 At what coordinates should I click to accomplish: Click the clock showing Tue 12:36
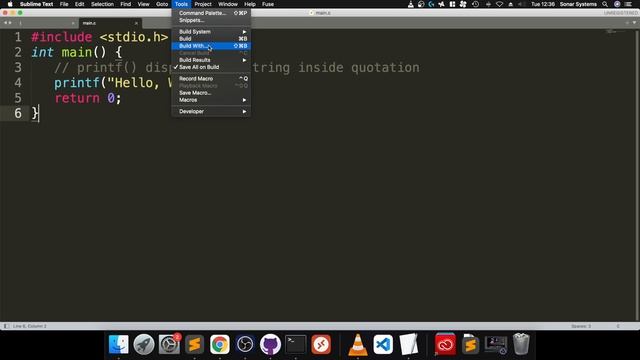point(543,4)
